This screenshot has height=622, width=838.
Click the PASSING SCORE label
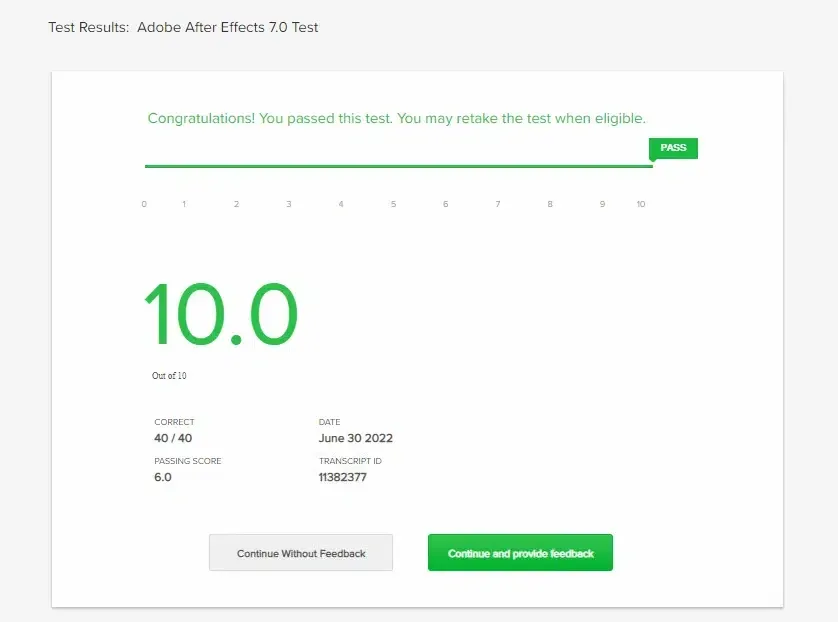click(188, 461)
